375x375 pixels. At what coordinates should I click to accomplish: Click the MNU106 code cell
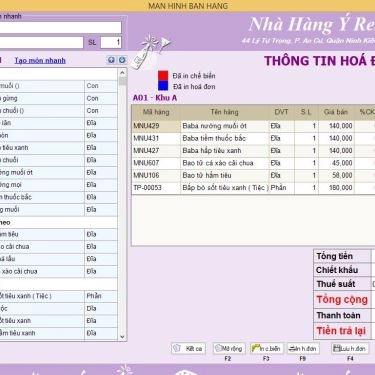pos(156,175)
